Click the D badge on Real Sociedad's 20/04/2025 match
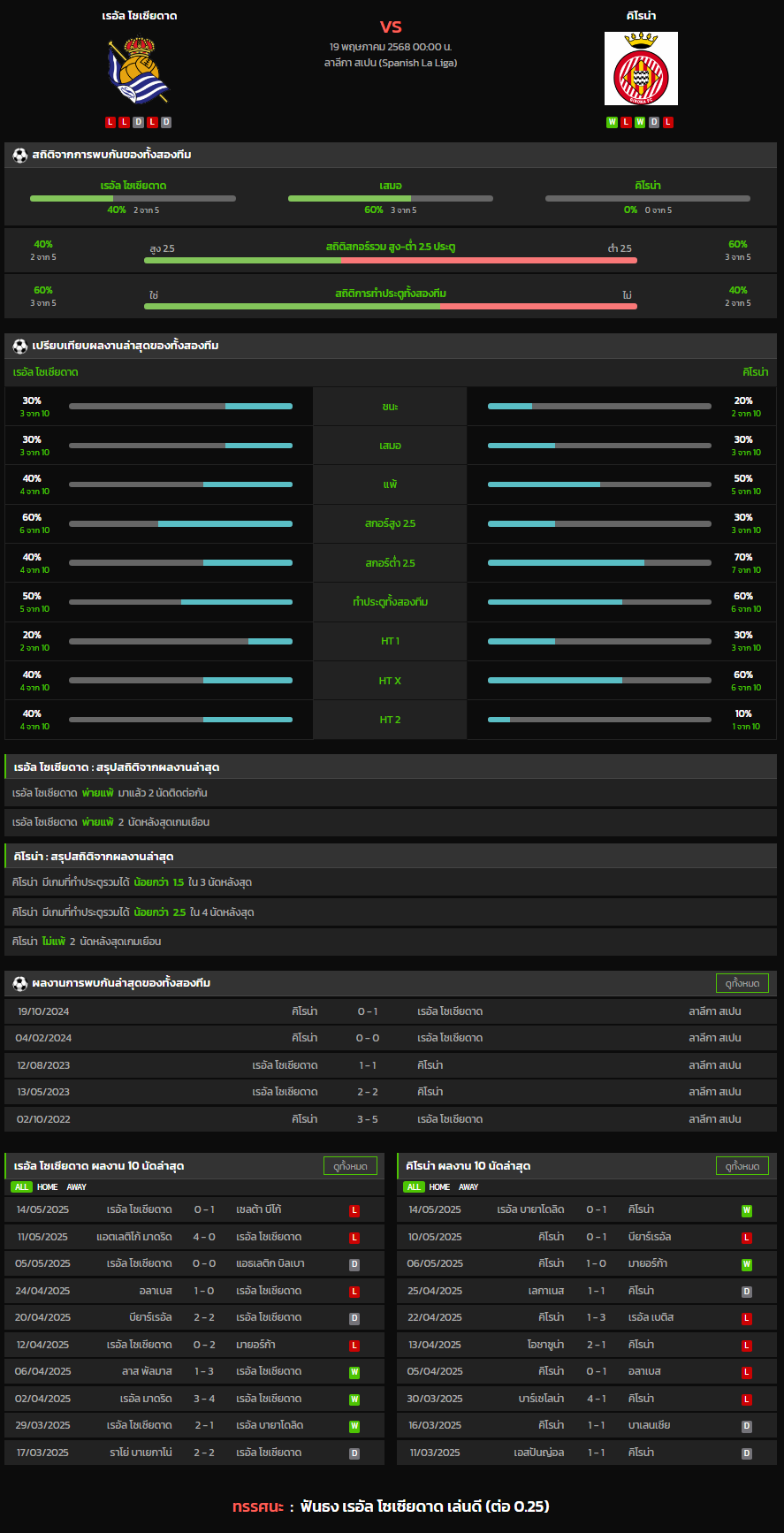Viewport: 784px width, 1533px height. (x=354, y=1318)
